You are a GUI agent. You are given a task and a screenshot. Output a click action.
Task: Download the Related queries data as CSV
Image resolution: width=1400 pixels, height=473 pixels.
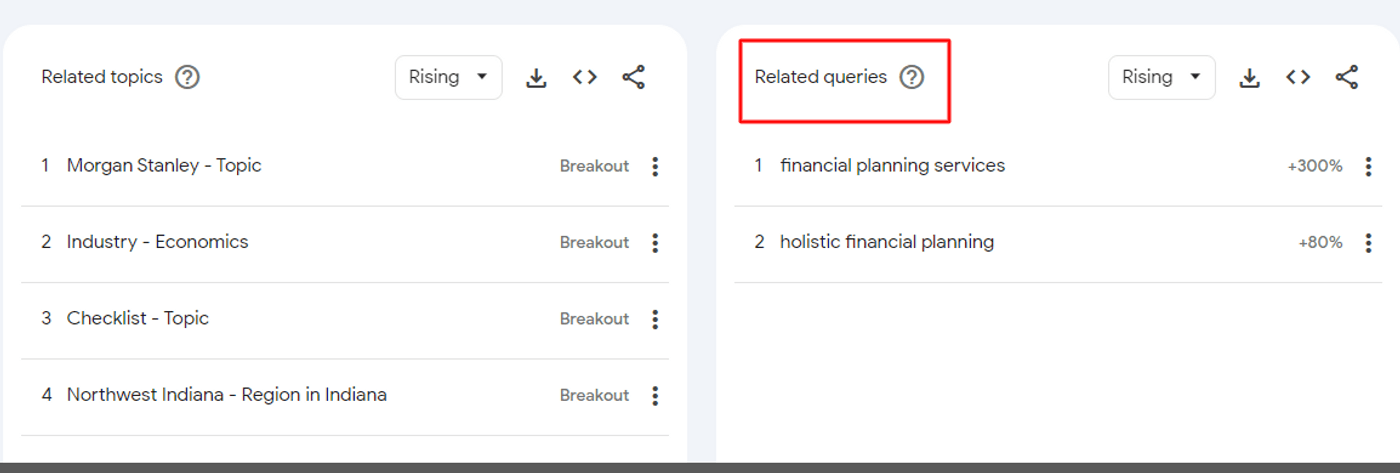click(x=1249, y=78)
